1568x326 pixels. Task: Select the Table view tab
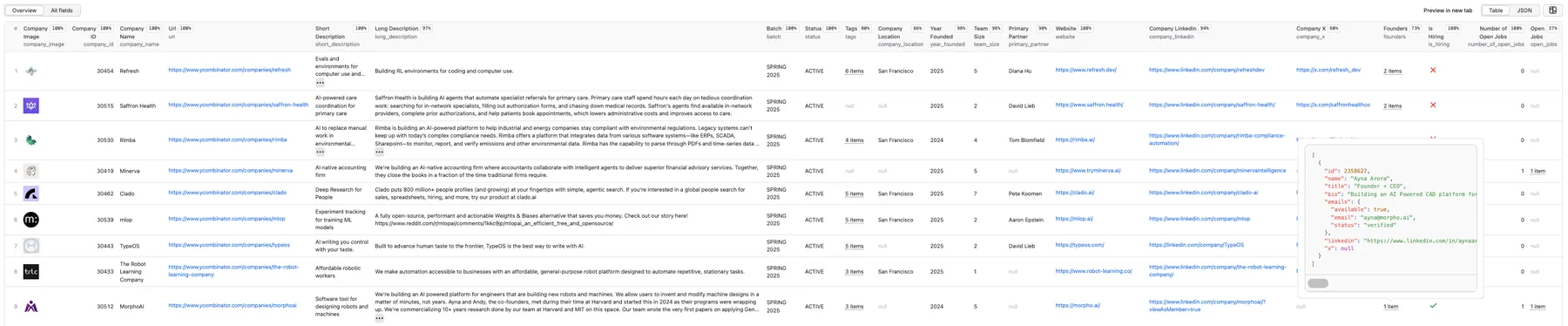[1496, 10]
